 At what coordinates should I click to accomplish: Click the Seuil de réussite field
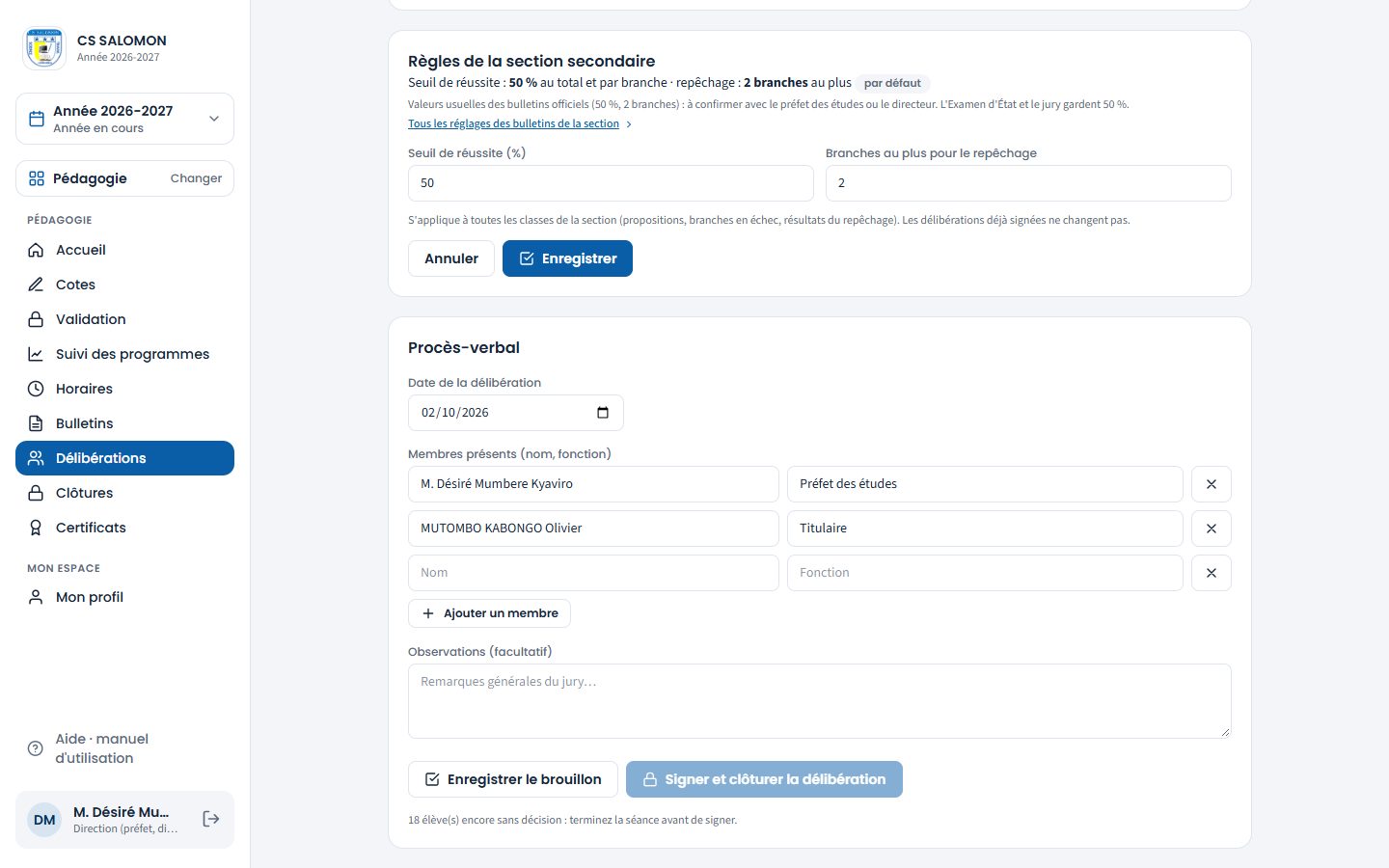[x=611, y=183]
